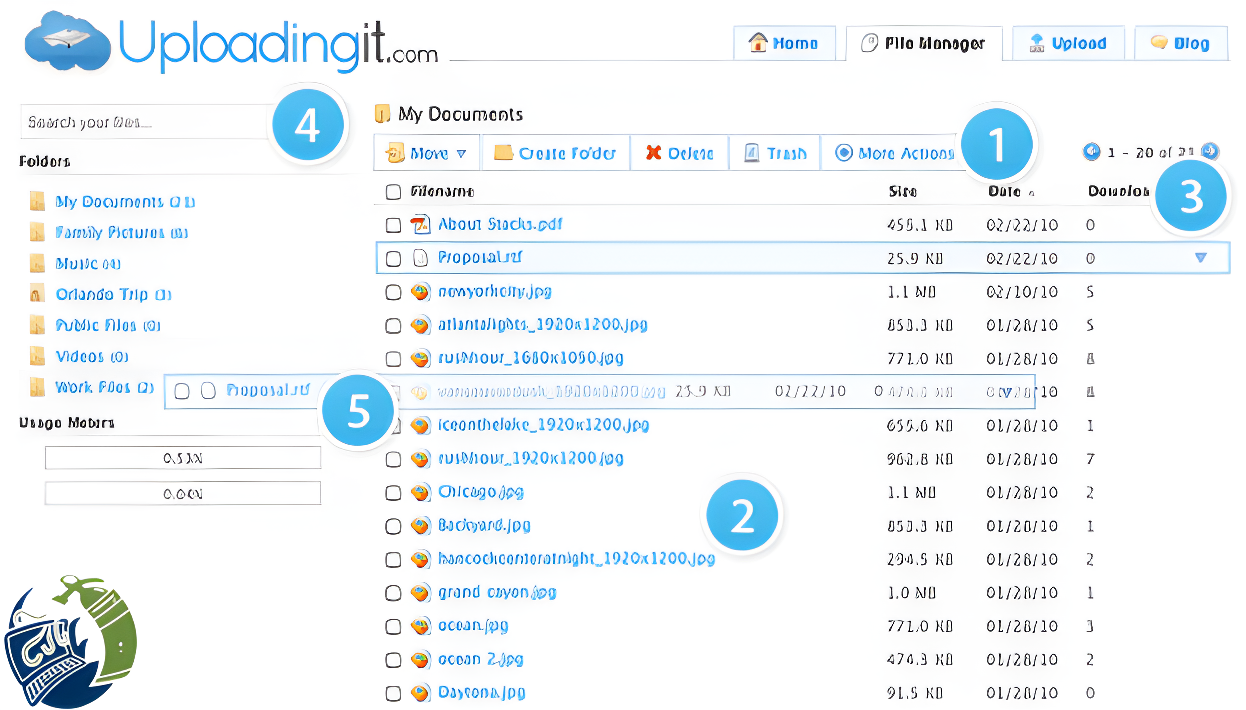The width and height of the screenshot is (1246, 710).
Task: Check the box for About Stacks.pdf
Action: [x=393, y=225]
